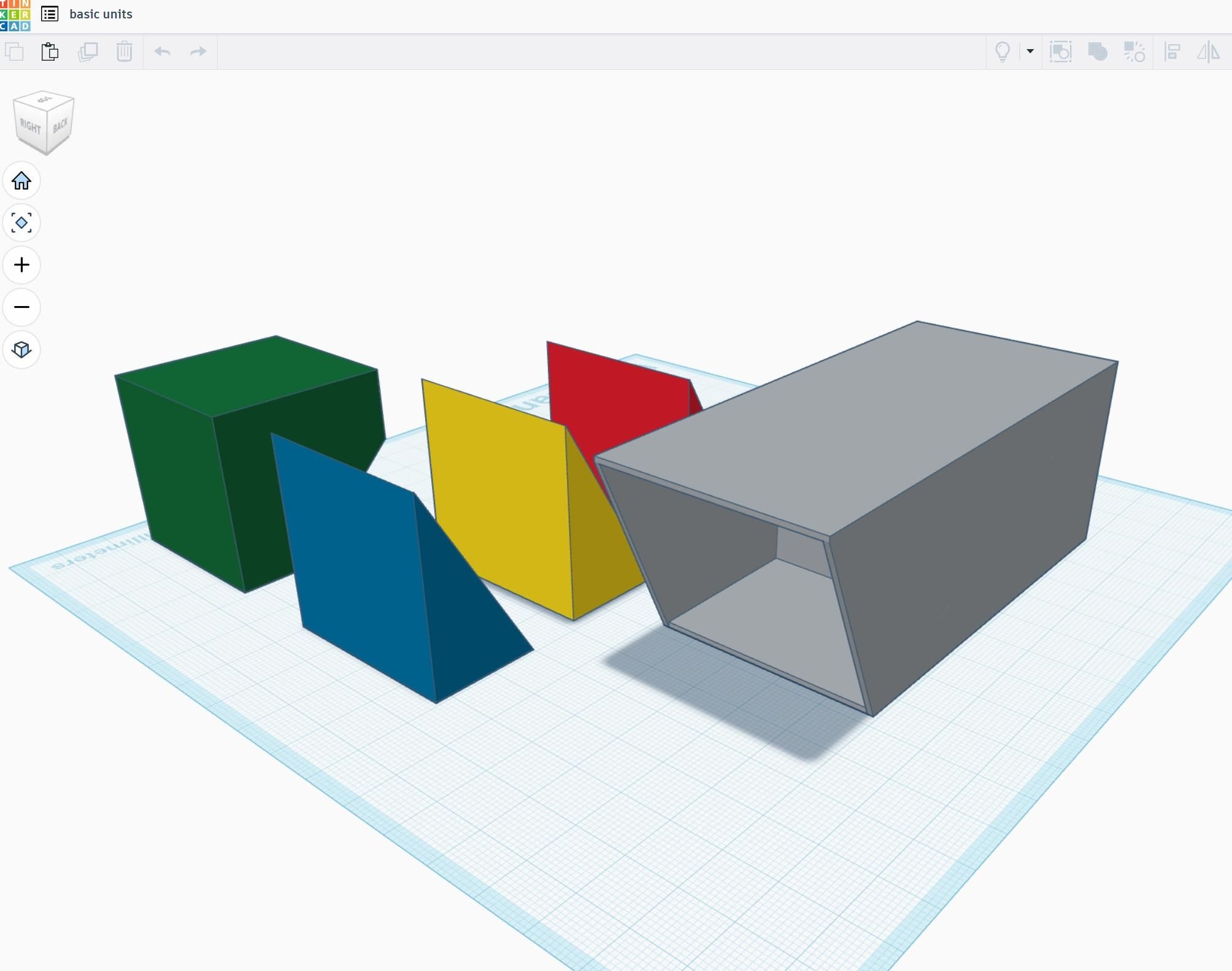Click the Copy toolbar icon

point(14,52)
